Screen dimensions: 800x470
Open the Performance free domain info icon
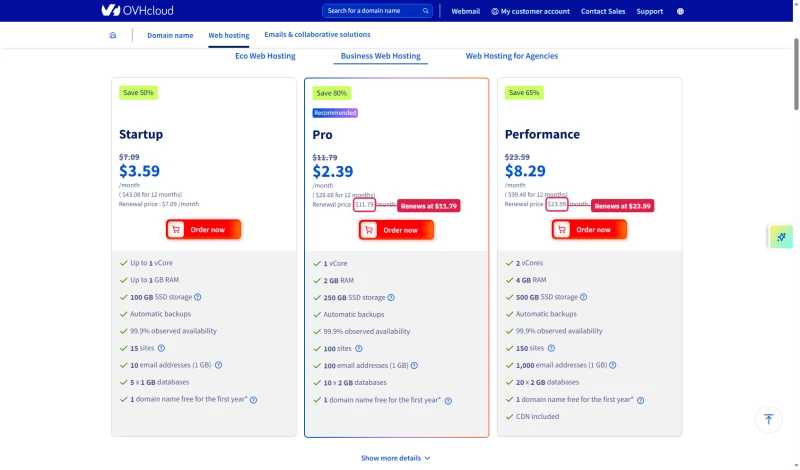(640, 401)
